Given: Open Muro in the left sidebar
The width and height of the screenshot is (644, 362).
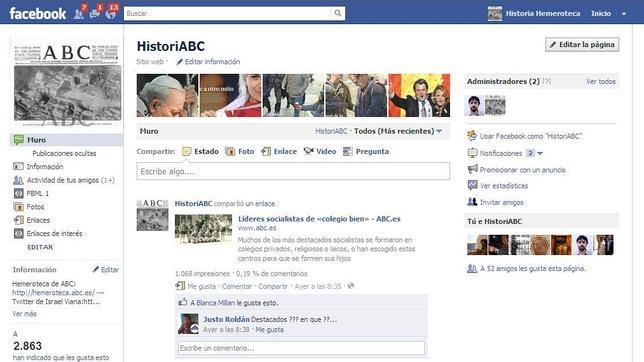Looking at the screenshot, I should pyautogui.click(x=66, y=140).
